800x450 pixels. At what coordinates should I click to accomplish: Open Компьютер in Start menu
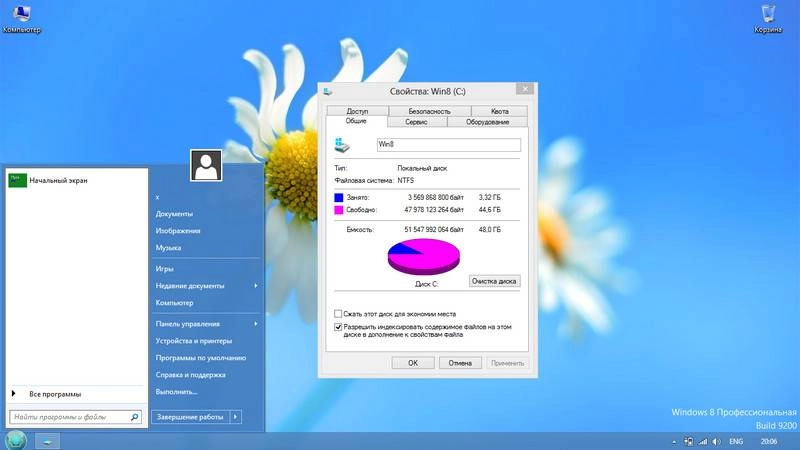(174, 303)
